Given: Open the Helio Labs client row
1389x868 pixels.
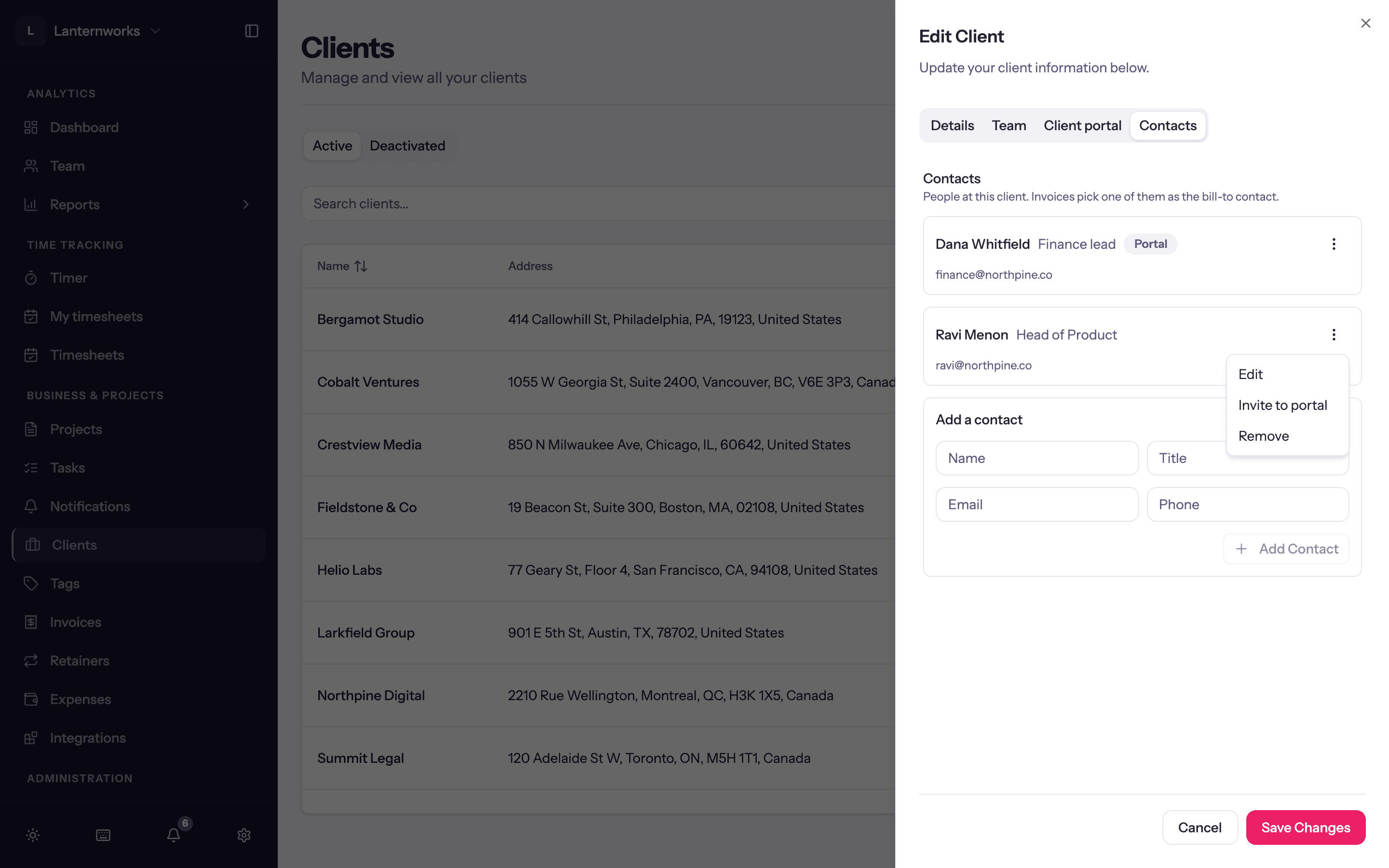Looking at the screenshot, I should click(598, 570).
